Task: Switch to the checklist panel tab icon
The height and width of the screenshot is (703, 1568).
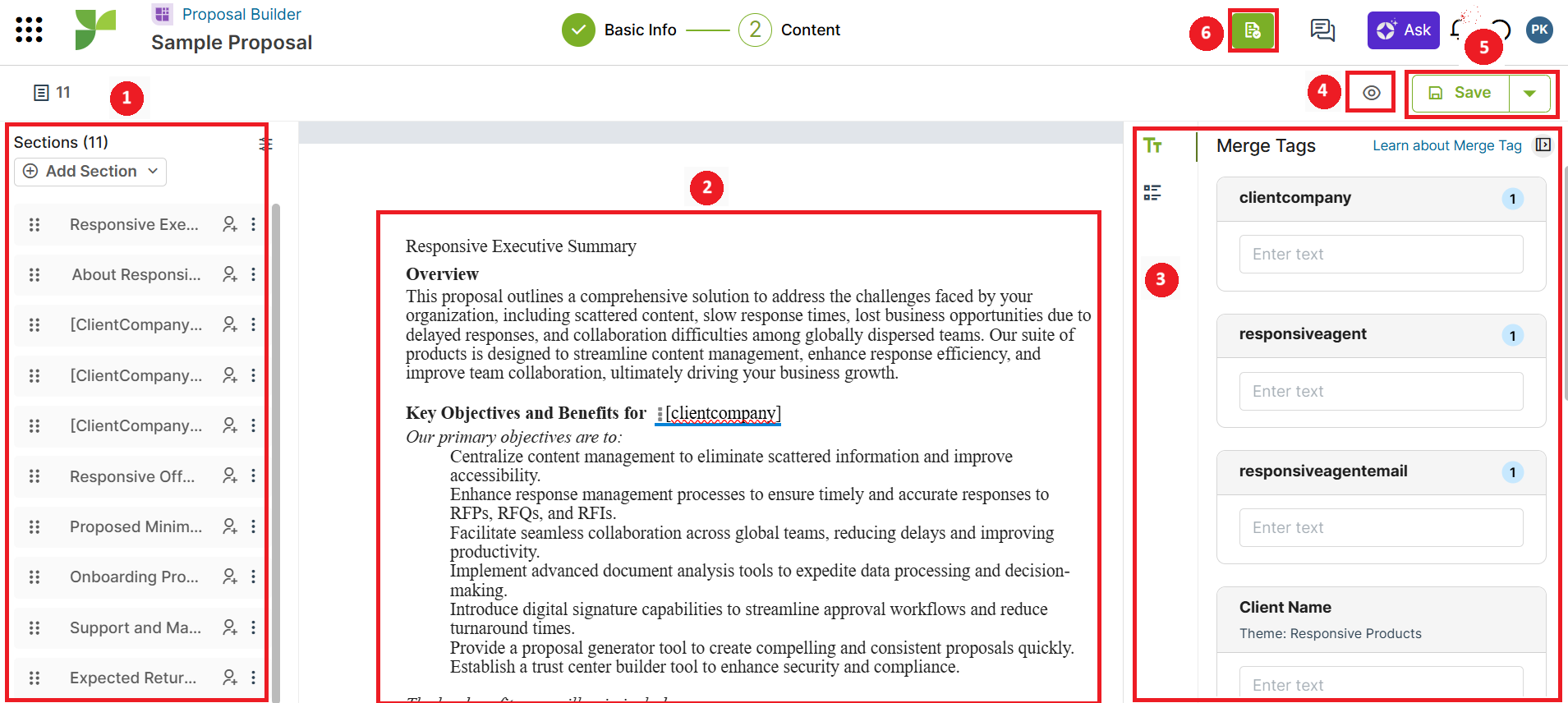Action: 1152,193
